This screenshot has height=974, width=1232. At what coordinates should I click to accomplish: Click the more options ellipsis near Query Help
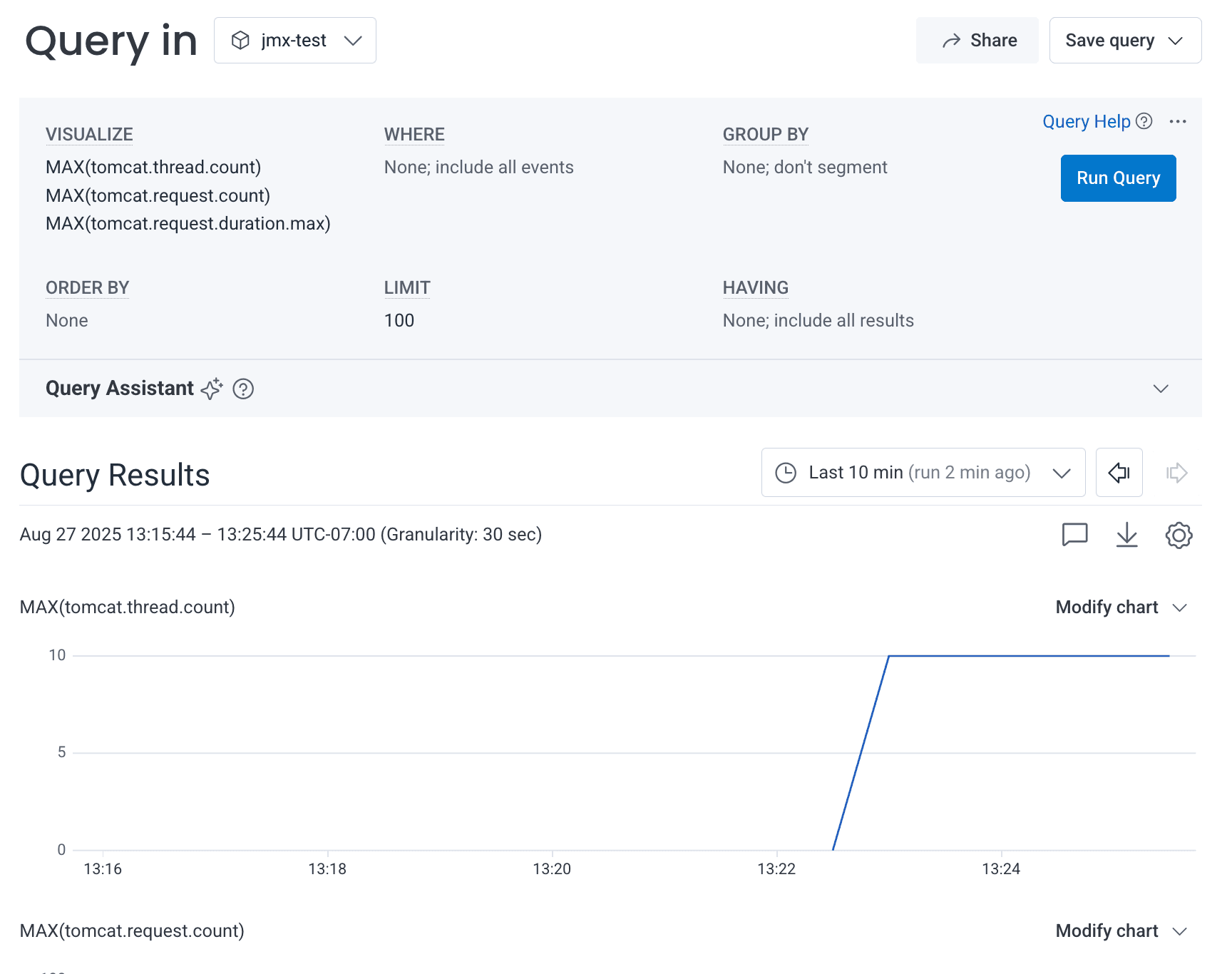click(x=1179, y=122)
